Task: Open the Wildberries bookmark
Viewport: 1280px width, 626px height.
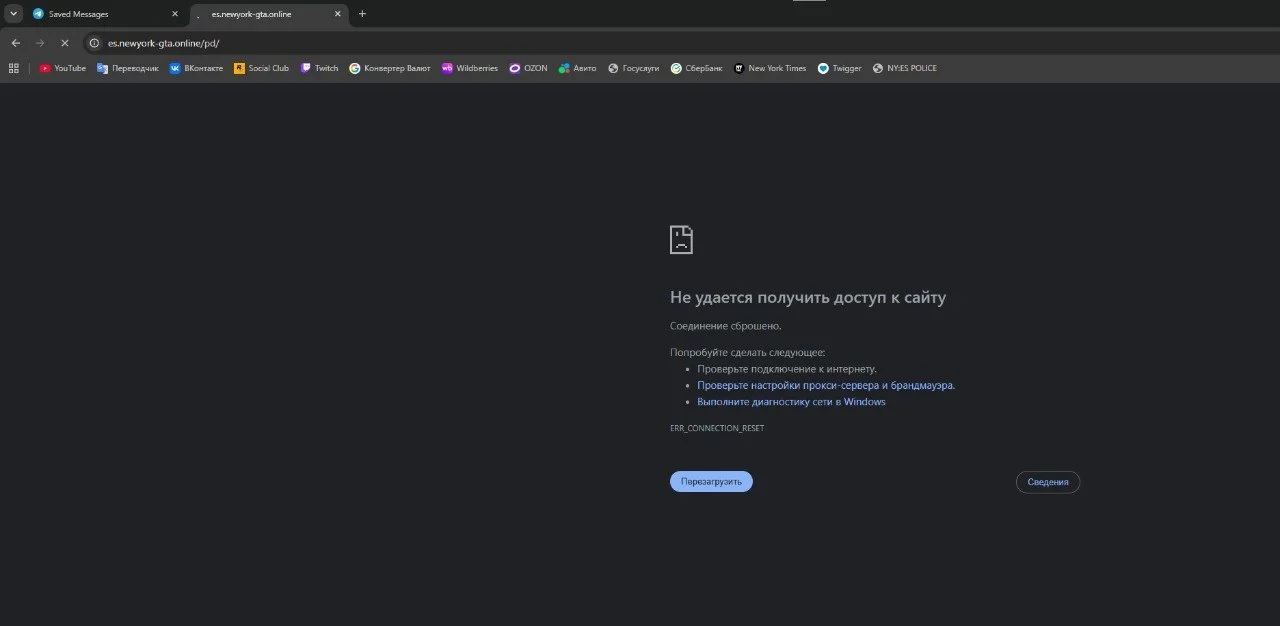Action: pyautogui.click(x=470, y=68)
